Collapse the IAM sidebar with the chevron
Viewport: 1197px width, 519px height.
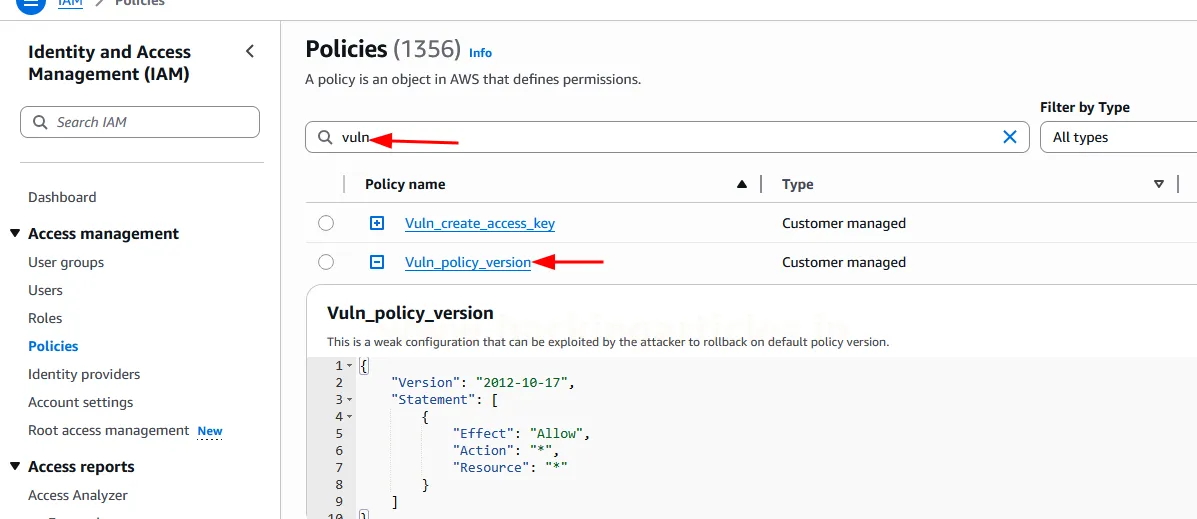pyautogui.click(x=250, y=51)
